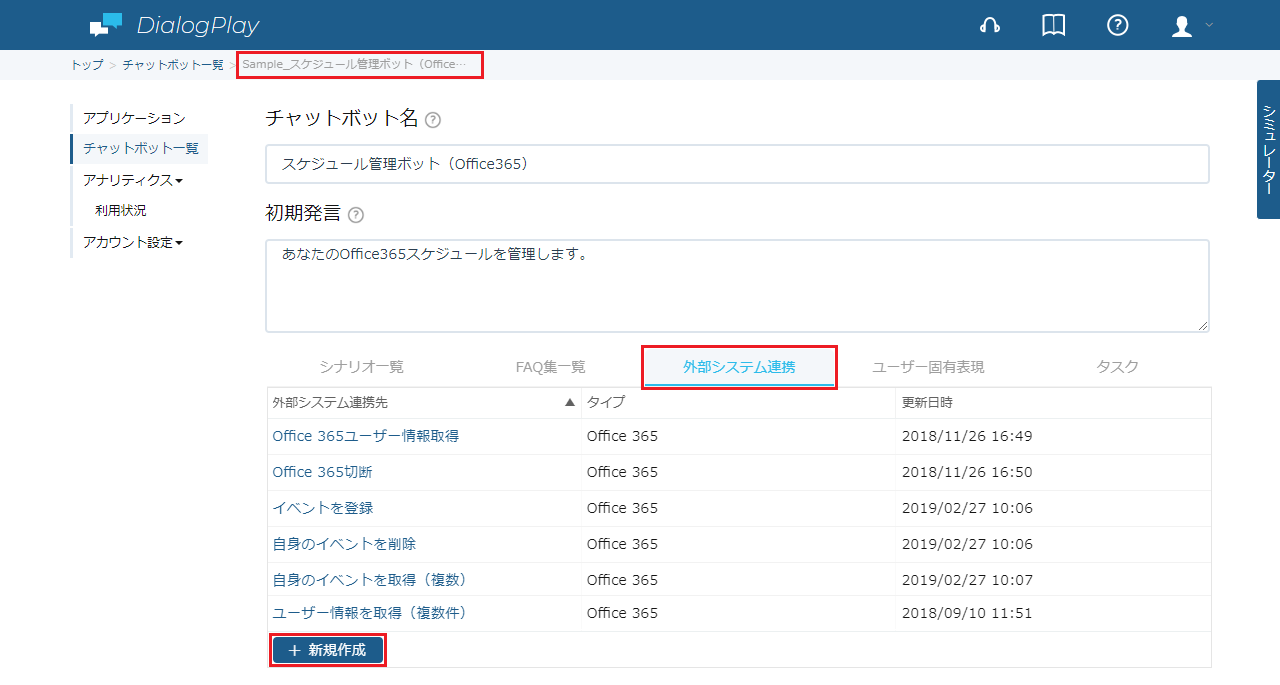Open the シミュレーター side panel

[1268, 149]
